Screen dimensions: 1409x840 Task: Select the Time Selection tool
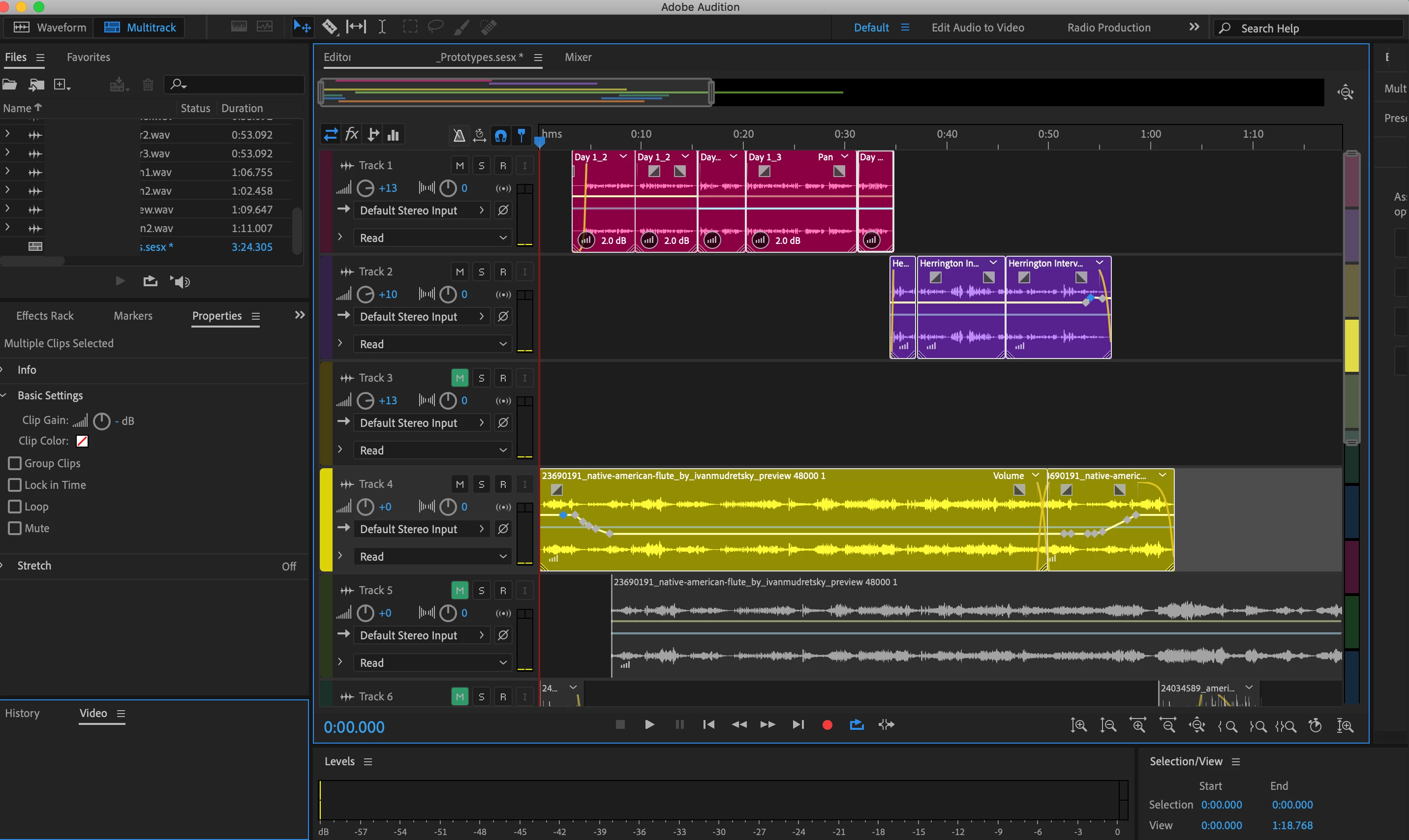point(382,27)
